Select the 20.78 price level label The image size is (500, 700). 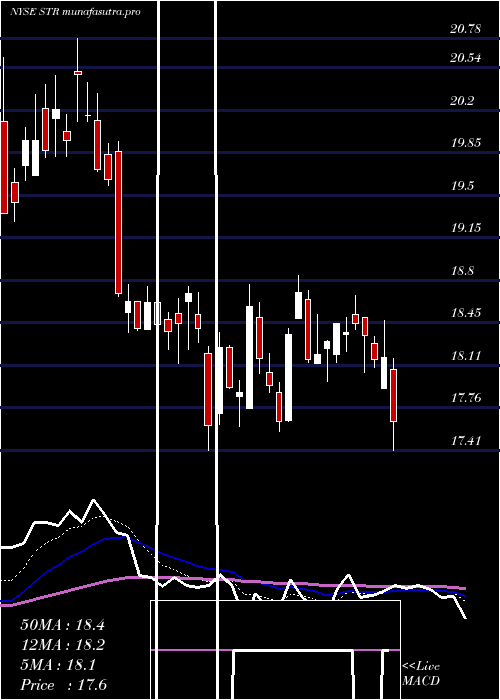466,29
